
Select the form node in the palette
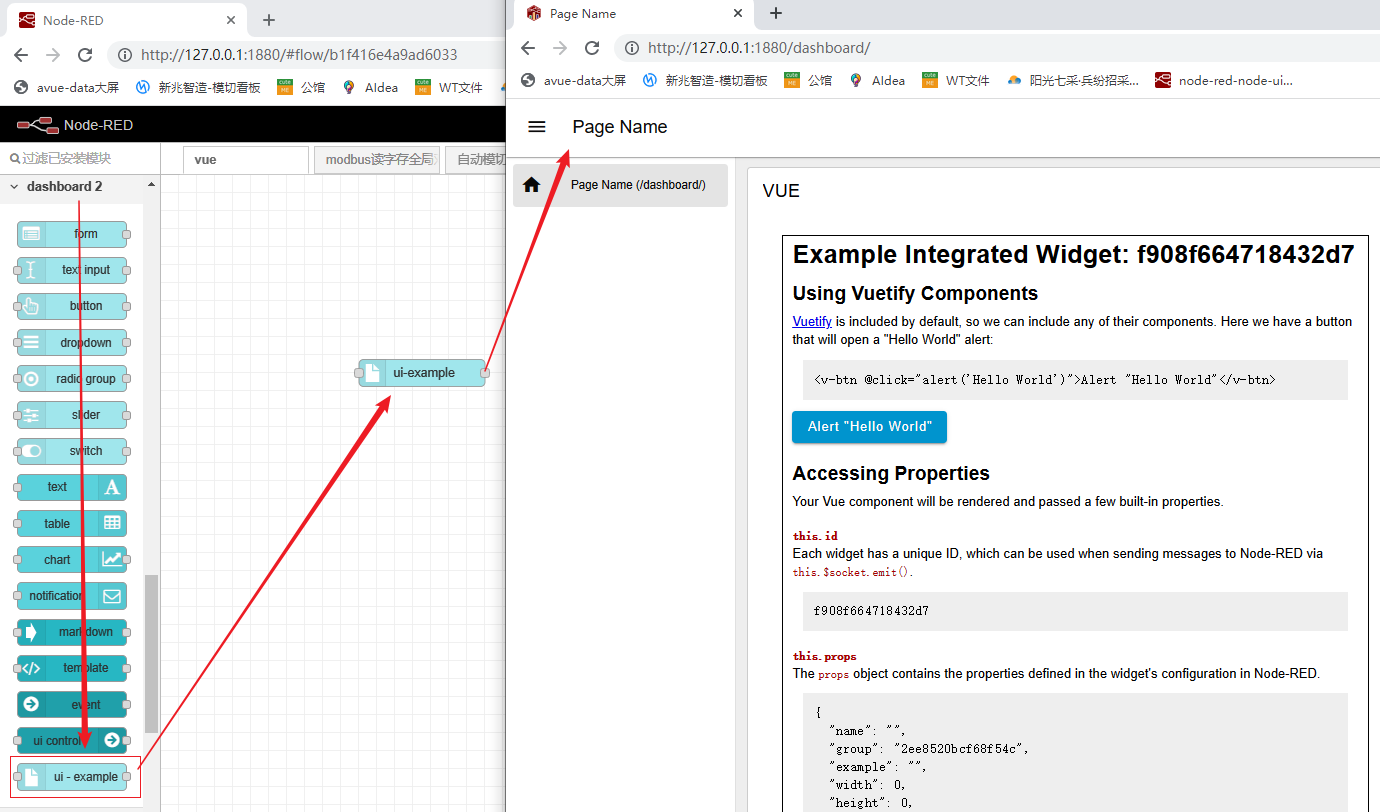[72, 234]
